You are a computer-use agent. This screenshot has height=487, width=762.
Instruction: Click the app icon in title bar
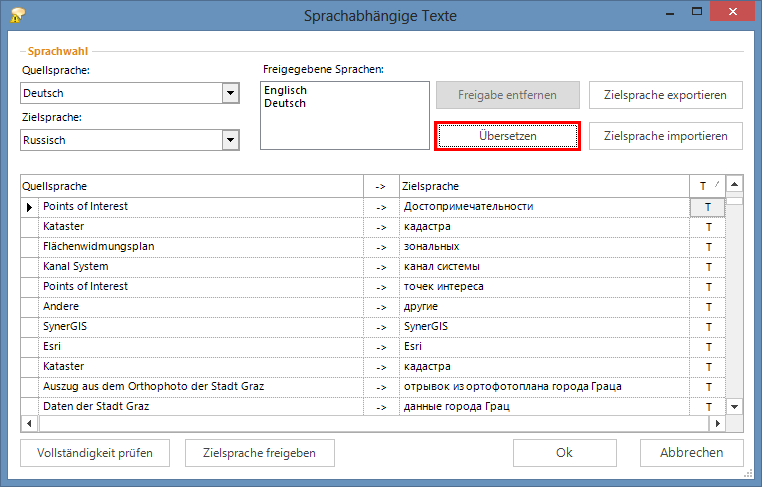point(16,15)
